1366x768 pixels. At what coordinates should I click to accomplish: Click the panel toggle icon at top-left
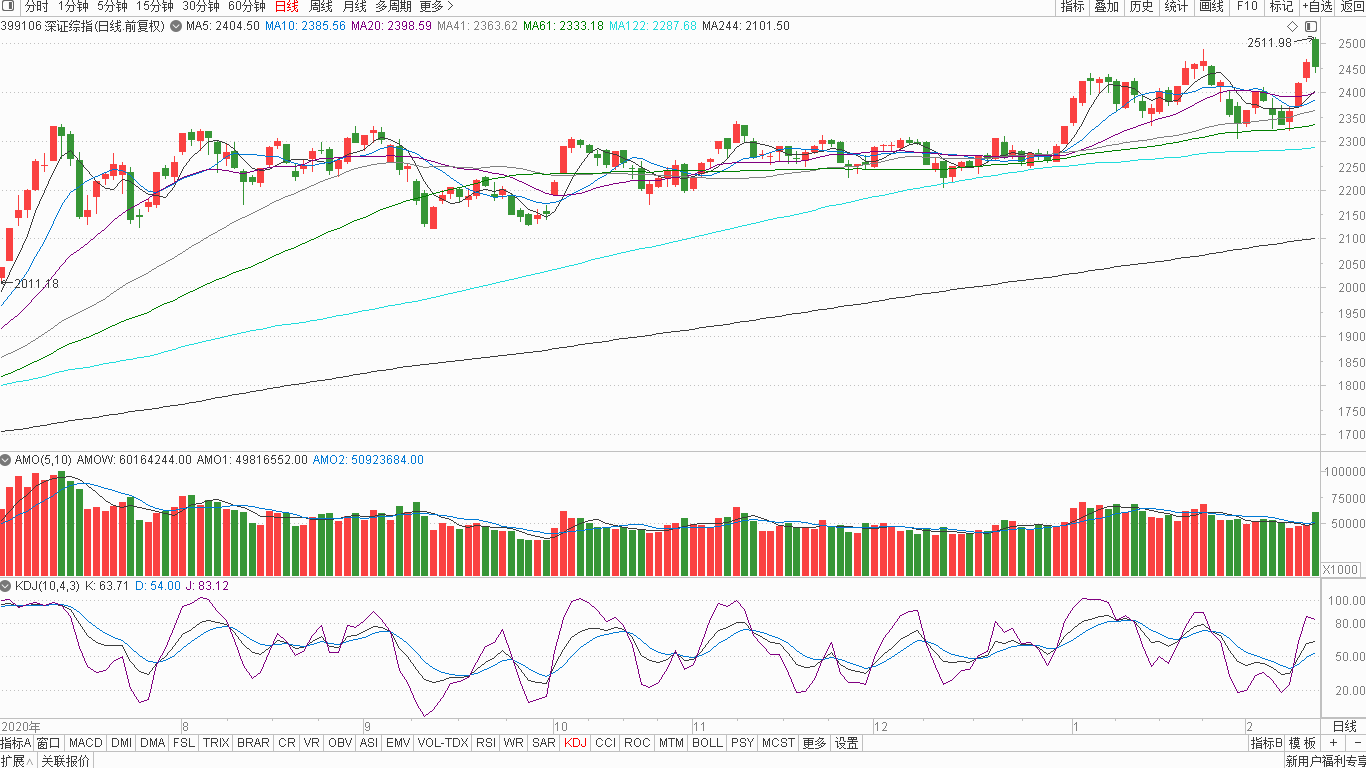(x=9, y=6)
